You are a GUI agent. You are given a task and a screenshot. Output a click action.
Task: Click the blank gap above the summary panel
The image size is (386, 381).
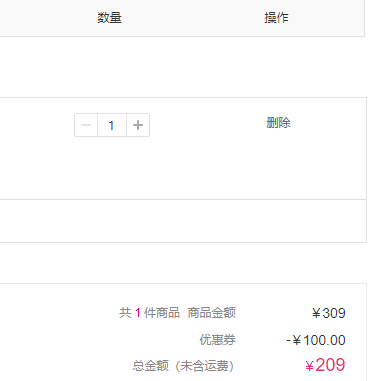(183, 263)
